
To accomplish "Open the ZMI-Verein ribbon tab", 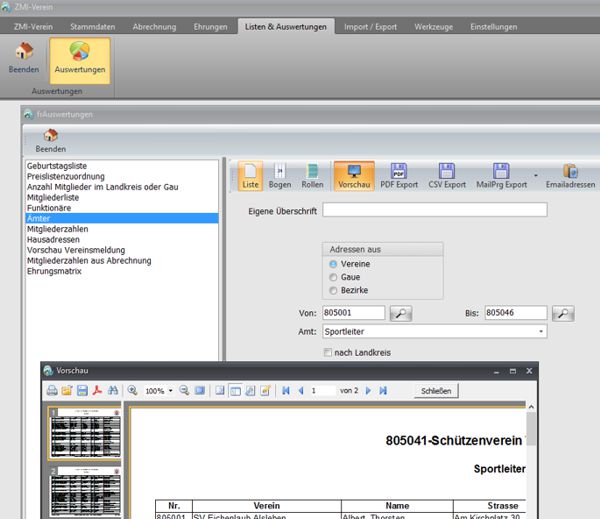I will (x=33, y=27).
